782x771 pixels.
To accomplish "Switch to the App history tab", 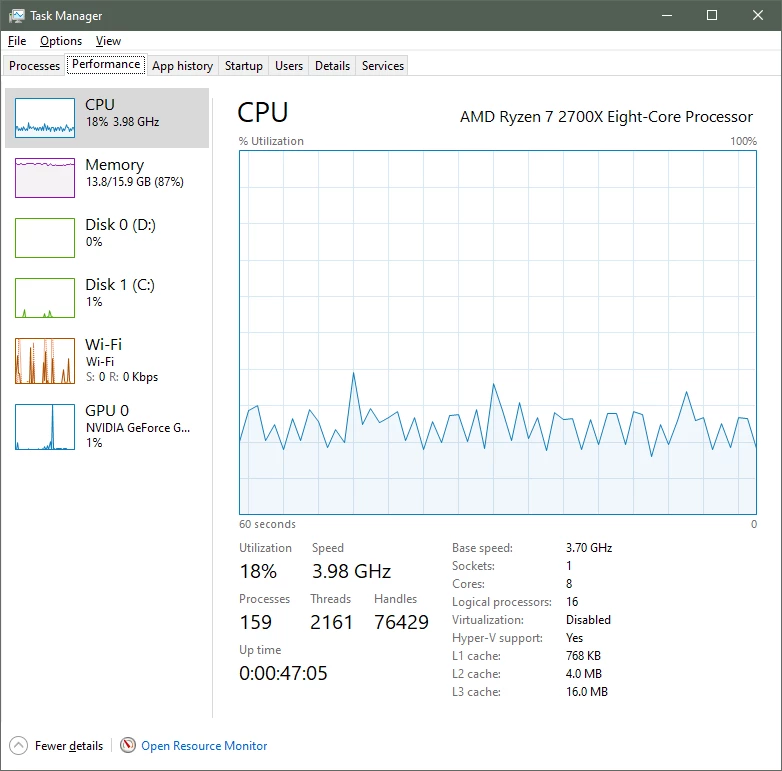I will (x=183, y=66).
